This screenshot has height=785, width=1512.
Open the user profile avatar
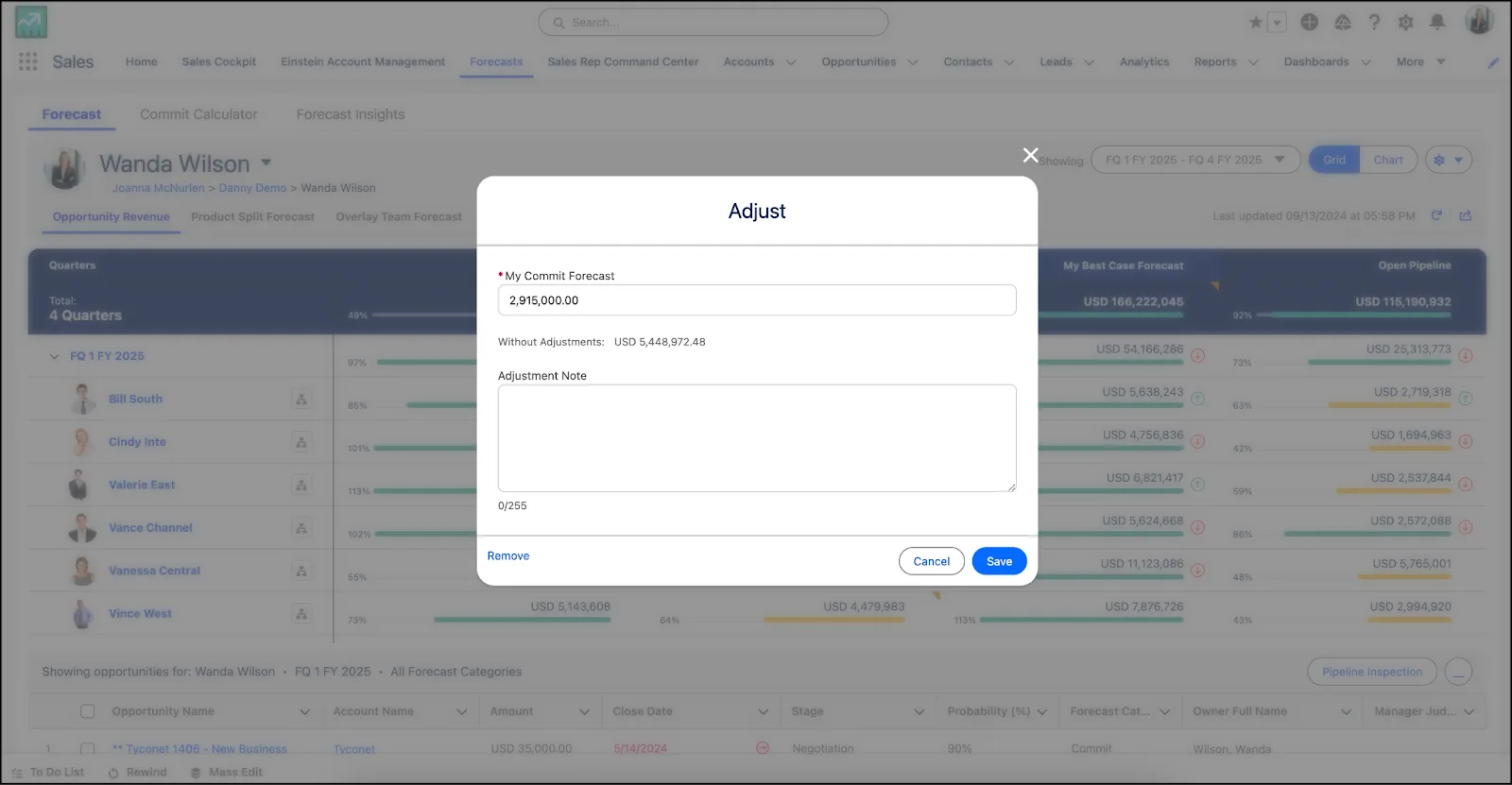(1479, 20)
